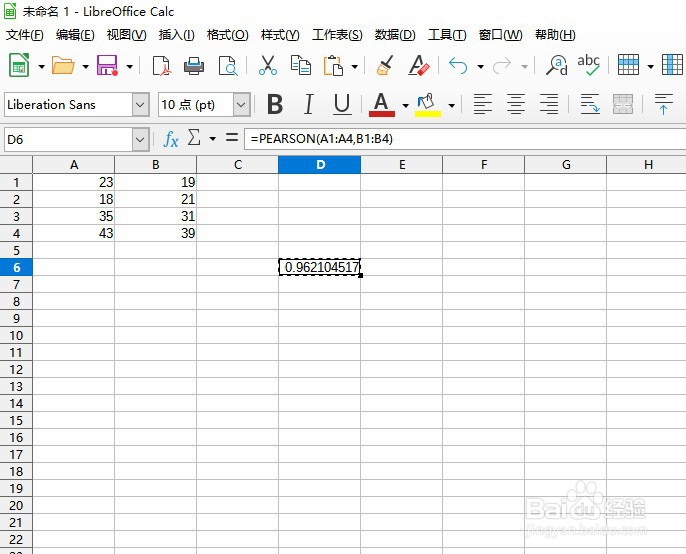The image size is (686, 554).
Task: Run the abc spelling check
Action: (588, 65)
